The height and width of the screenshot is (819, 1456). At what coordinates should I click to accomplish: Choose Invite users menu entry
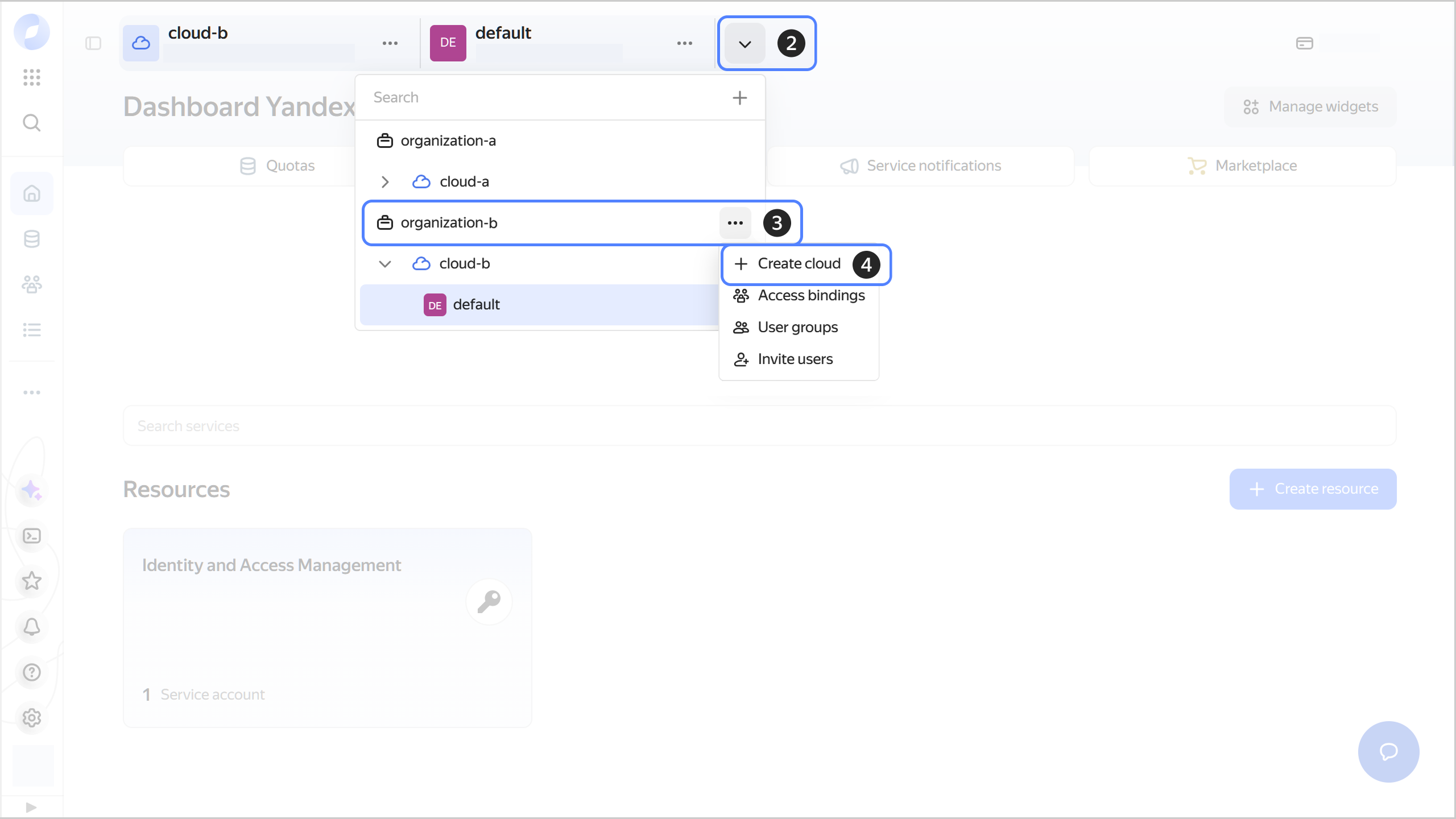coord(795,359)
